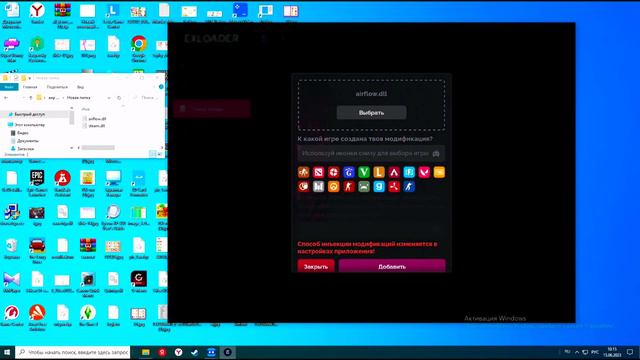The width and height of the screenshot is (640, 360).
Task: Select the orange circle game icon
Action: pos(333,187)
